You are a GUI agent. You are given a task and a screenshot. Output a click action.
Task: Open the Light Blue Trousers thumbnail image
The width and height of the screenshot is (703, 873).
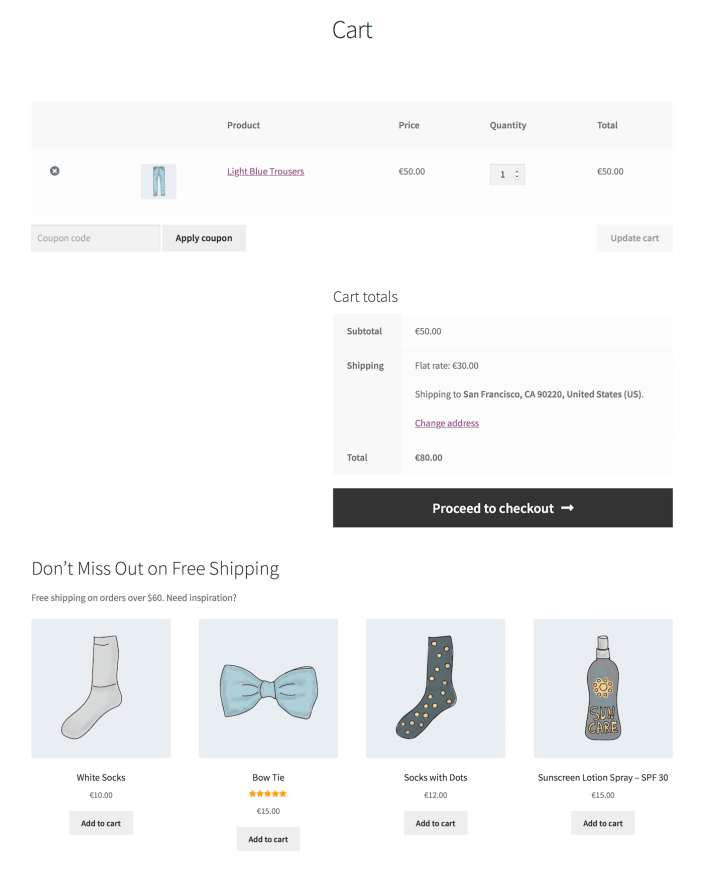pos(159,182)
